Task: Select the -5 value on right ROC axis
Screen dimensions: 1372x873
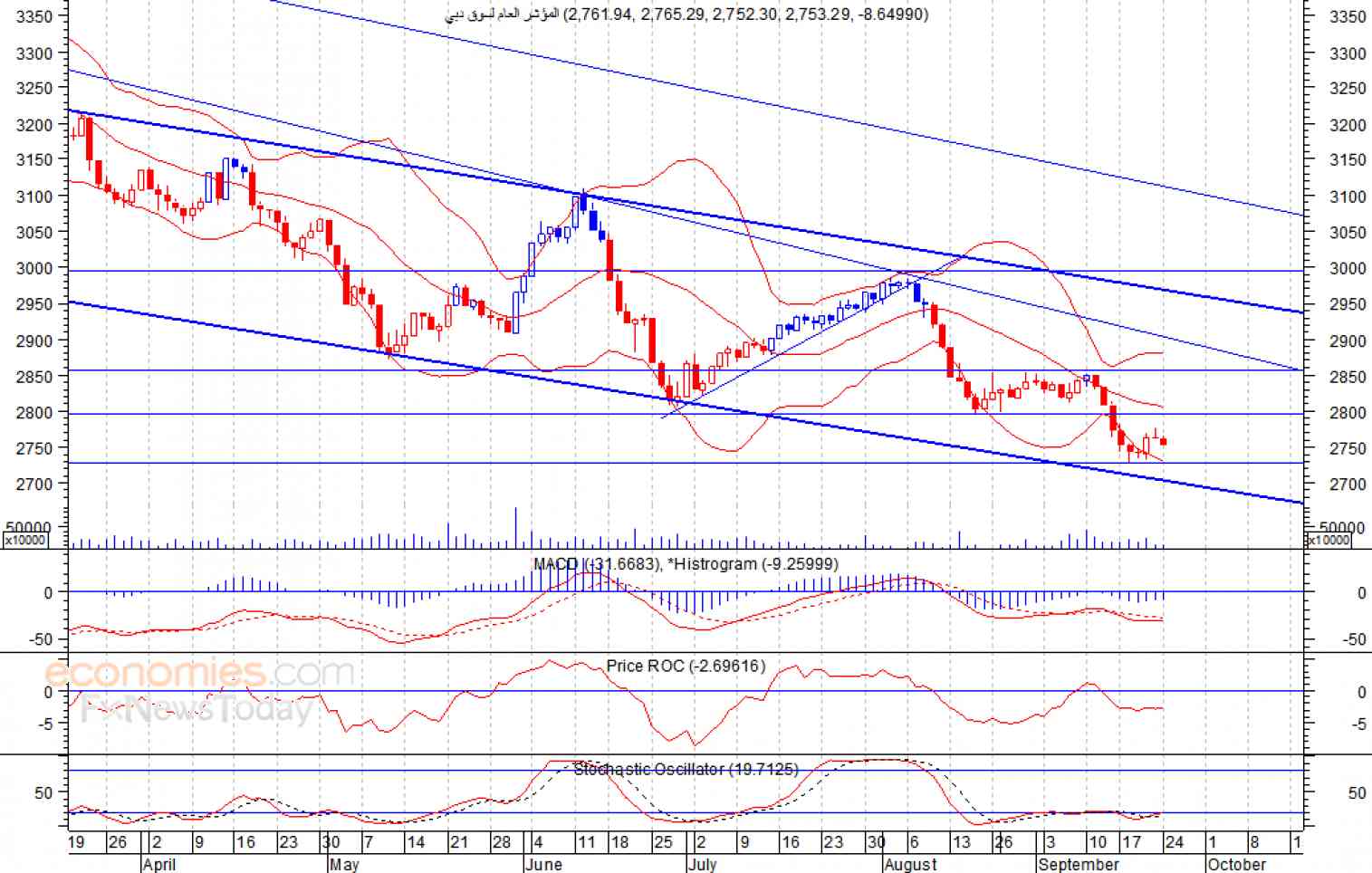Action: pyautogui.click(x=1358, y=724)
